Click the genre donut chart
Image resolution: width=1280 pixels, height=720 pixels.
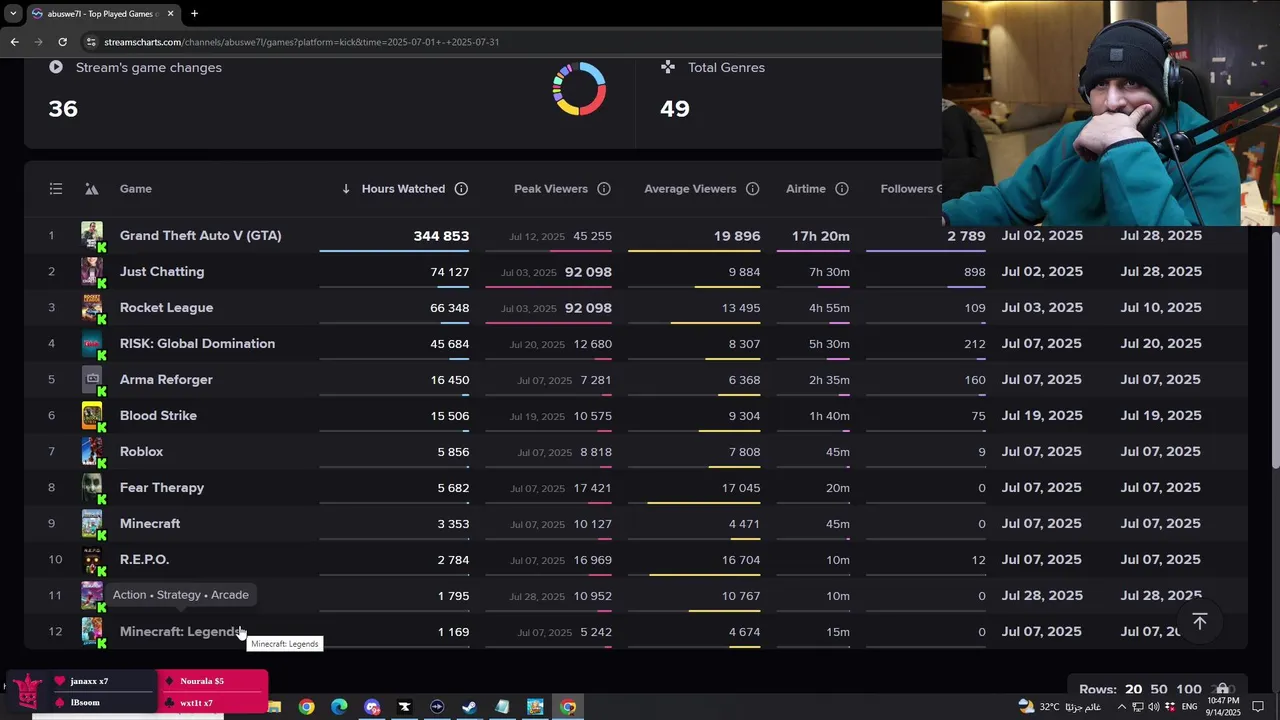(579, 89)
